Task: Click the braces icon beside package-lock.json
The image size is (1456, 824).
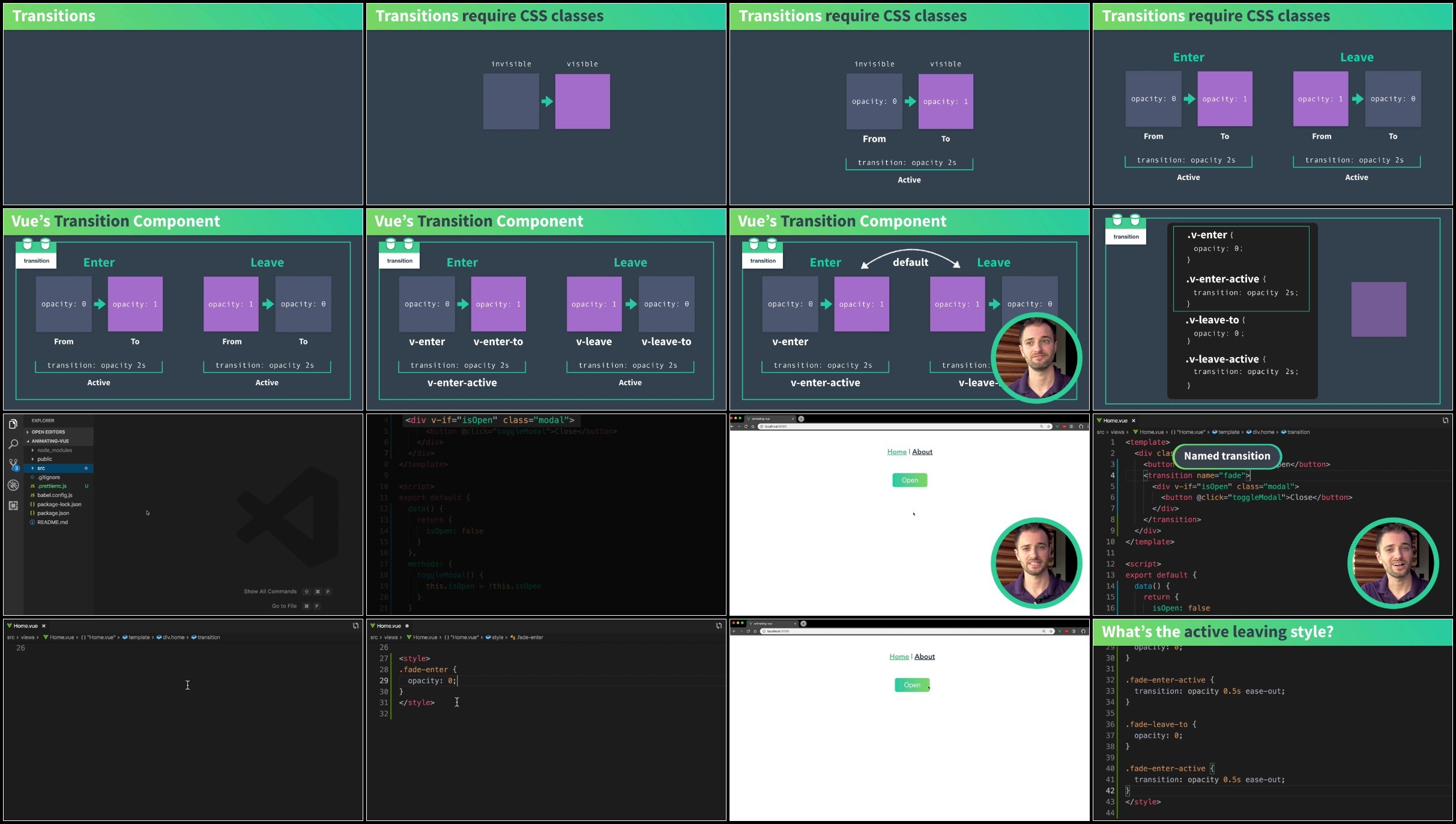Action: click(32, 504)
